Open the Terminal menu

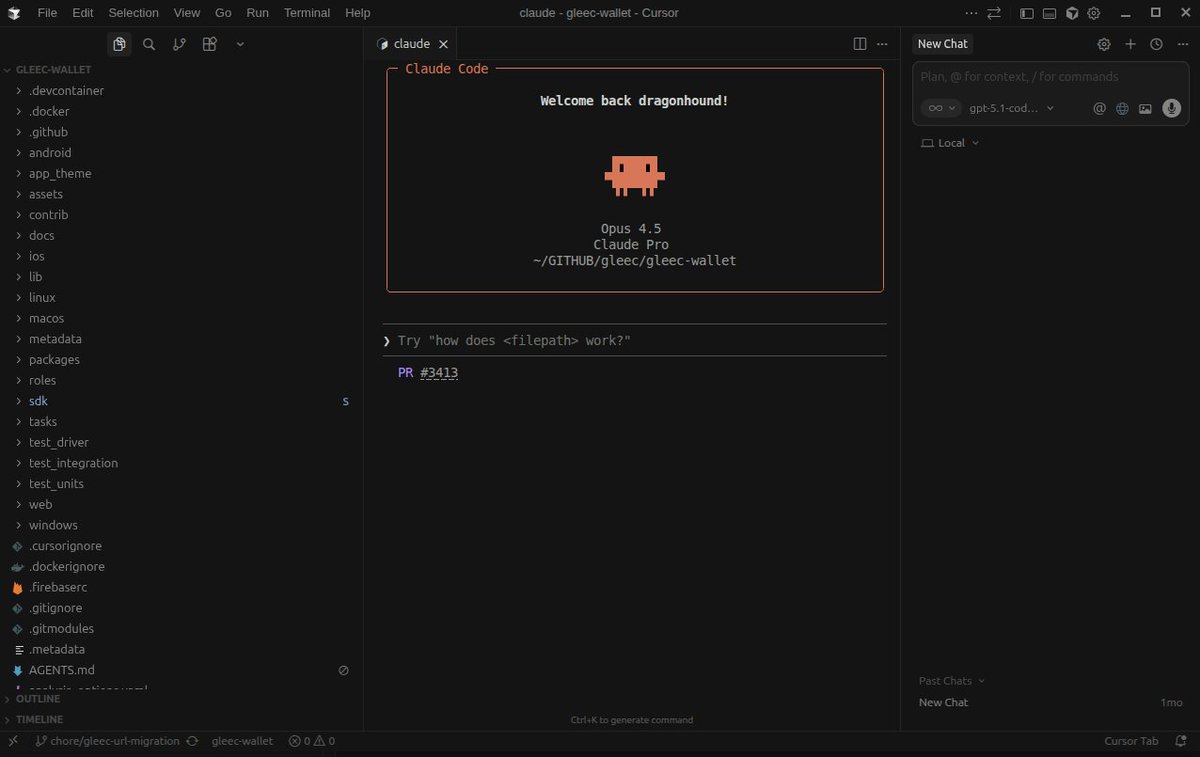[x=307, y=13]
